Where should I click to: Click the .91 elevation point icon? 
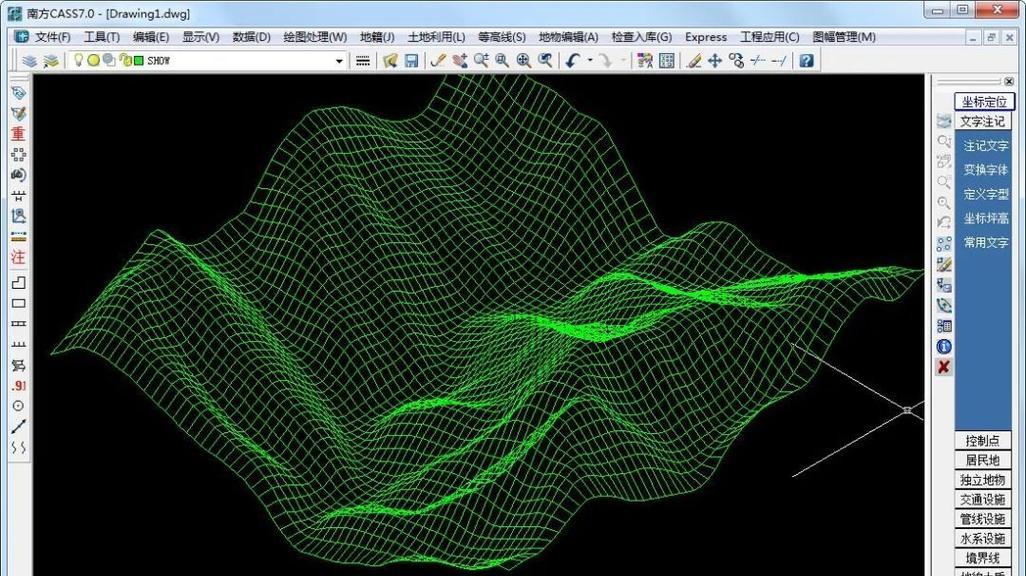click(18, 386)
